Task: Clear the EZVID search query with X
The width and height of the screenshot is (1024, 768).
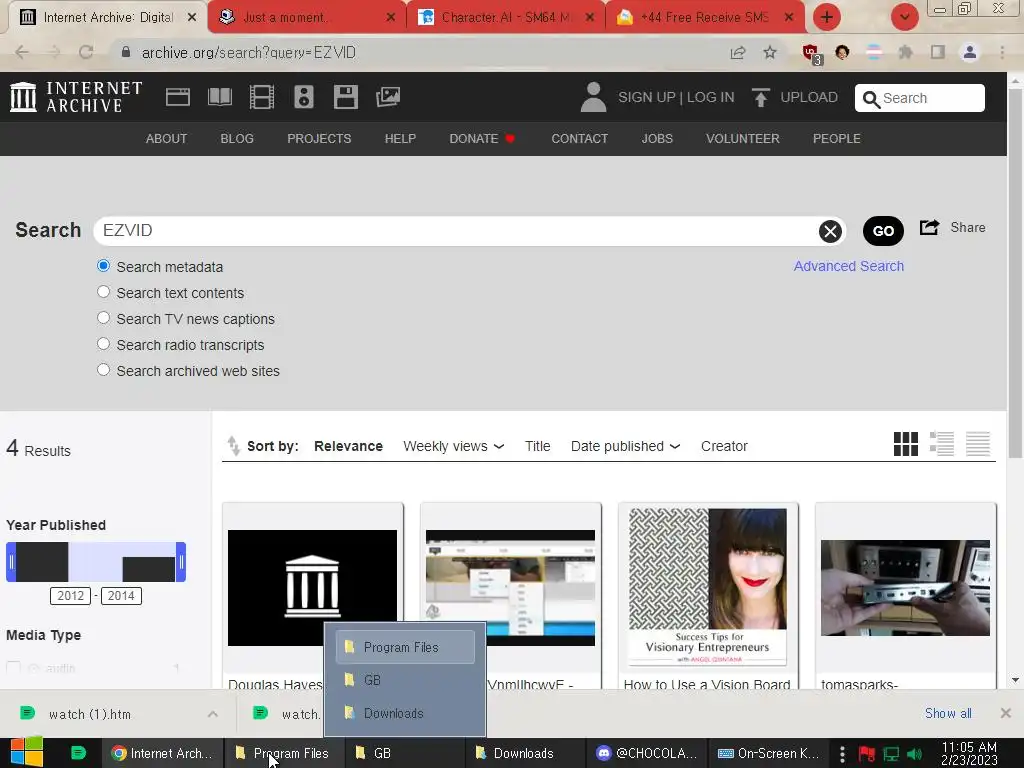Action: click(830, 231)
